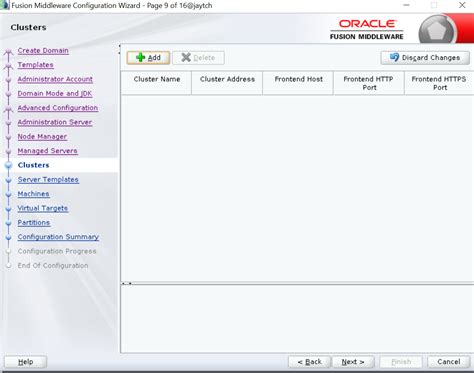Click the X icon on Delete
The height and width of the screenshot is (373, 474).
point(186,57)
